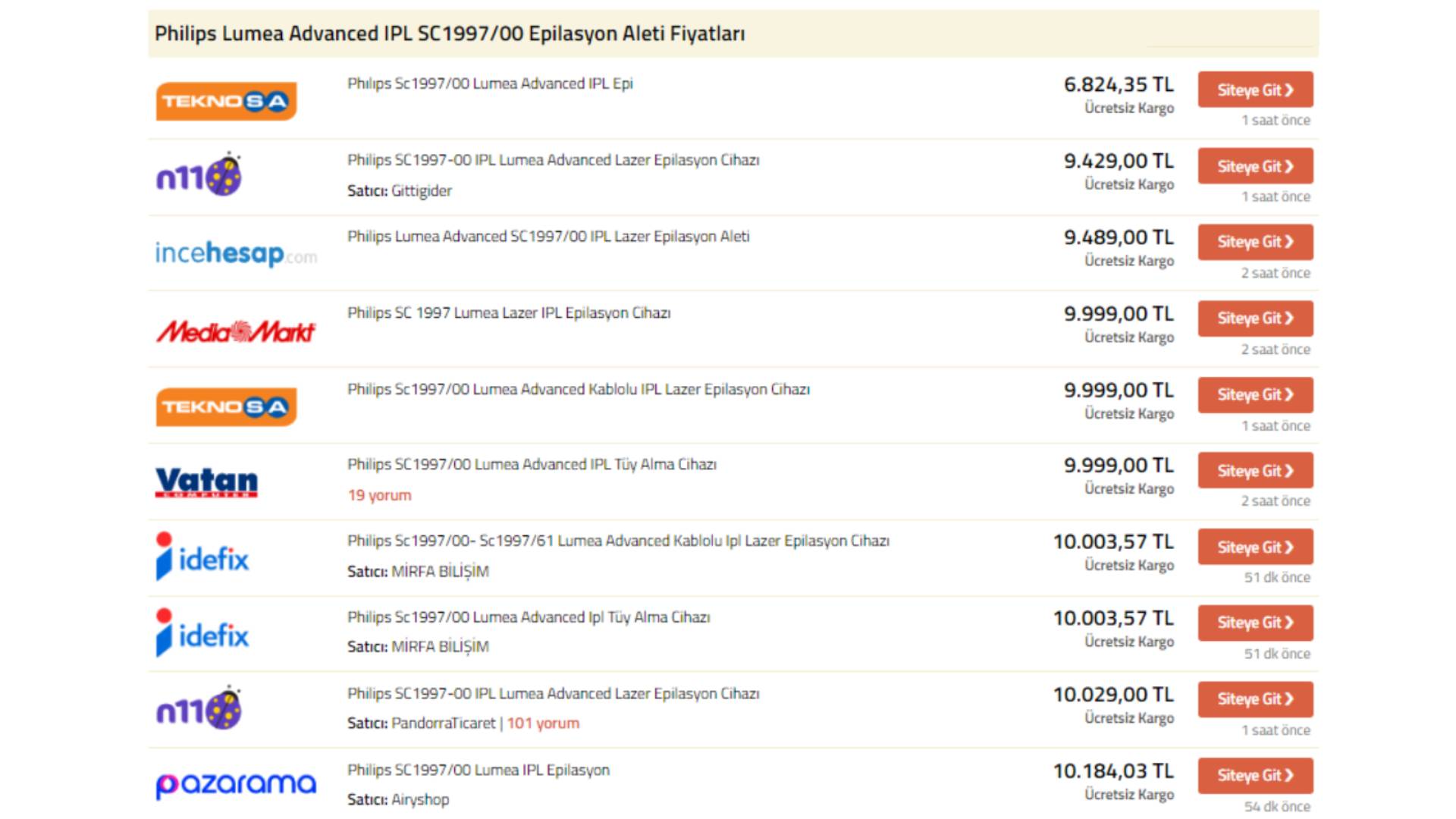Open 'Philips SC1997/00 Lumea IPL Epilasyon' listing
Image resolution: width=1456 pixels, height=819 pixels.
(479, 770)
